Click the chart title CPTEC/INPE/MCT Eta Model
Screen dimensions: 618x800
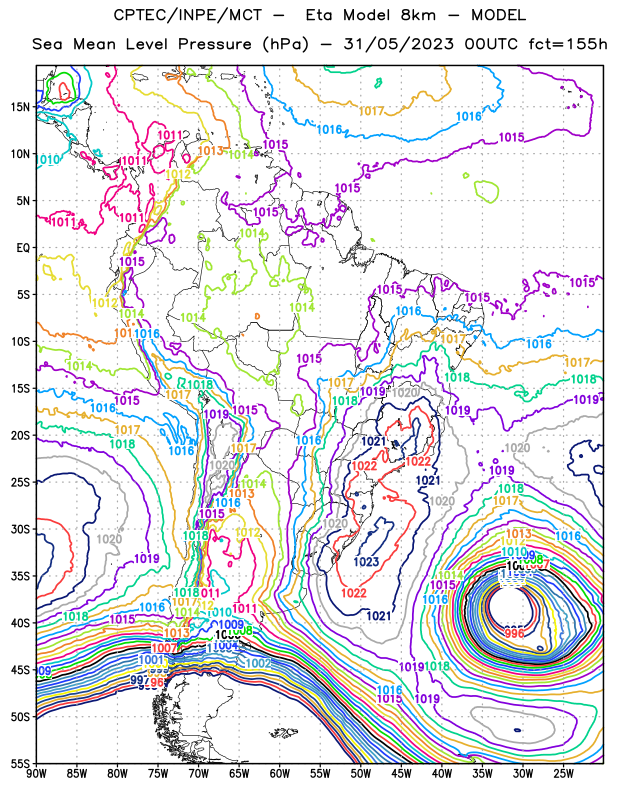tap(319, 15)
